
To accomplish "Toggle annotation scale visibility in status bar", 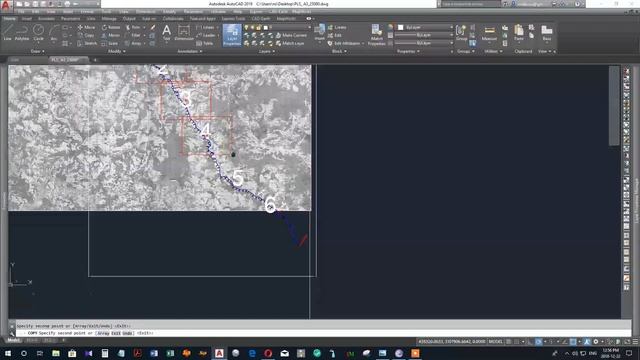I will 587,342.
